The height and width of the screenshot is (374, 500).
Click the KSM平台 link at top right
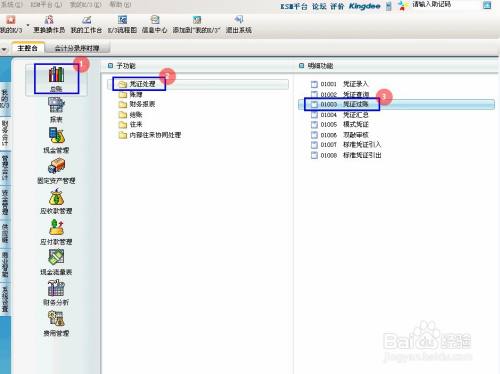pos(294,6)
